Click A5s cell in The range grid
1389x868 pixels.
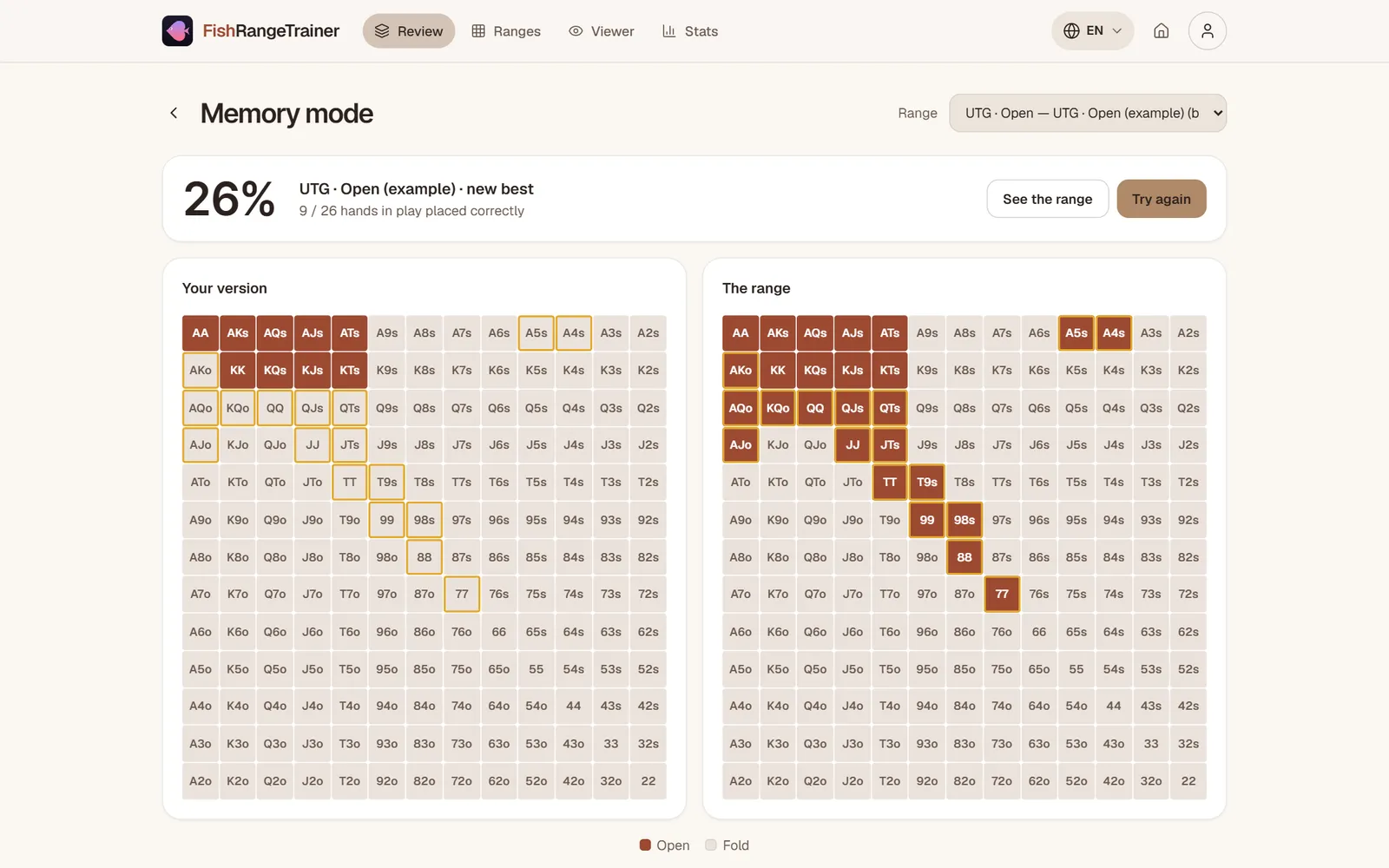coord(1076,333)
